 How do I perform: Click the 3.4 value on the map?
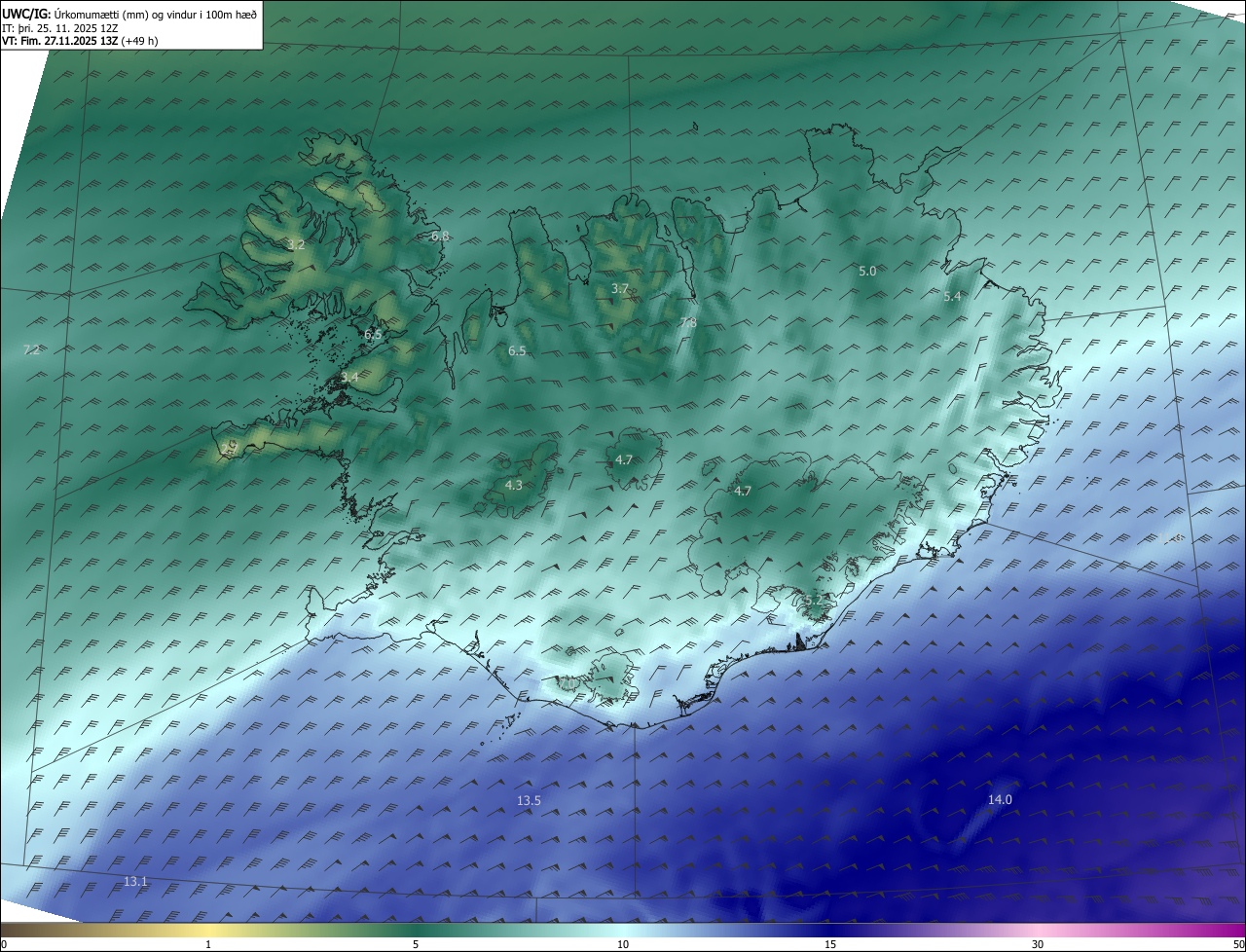349,378
